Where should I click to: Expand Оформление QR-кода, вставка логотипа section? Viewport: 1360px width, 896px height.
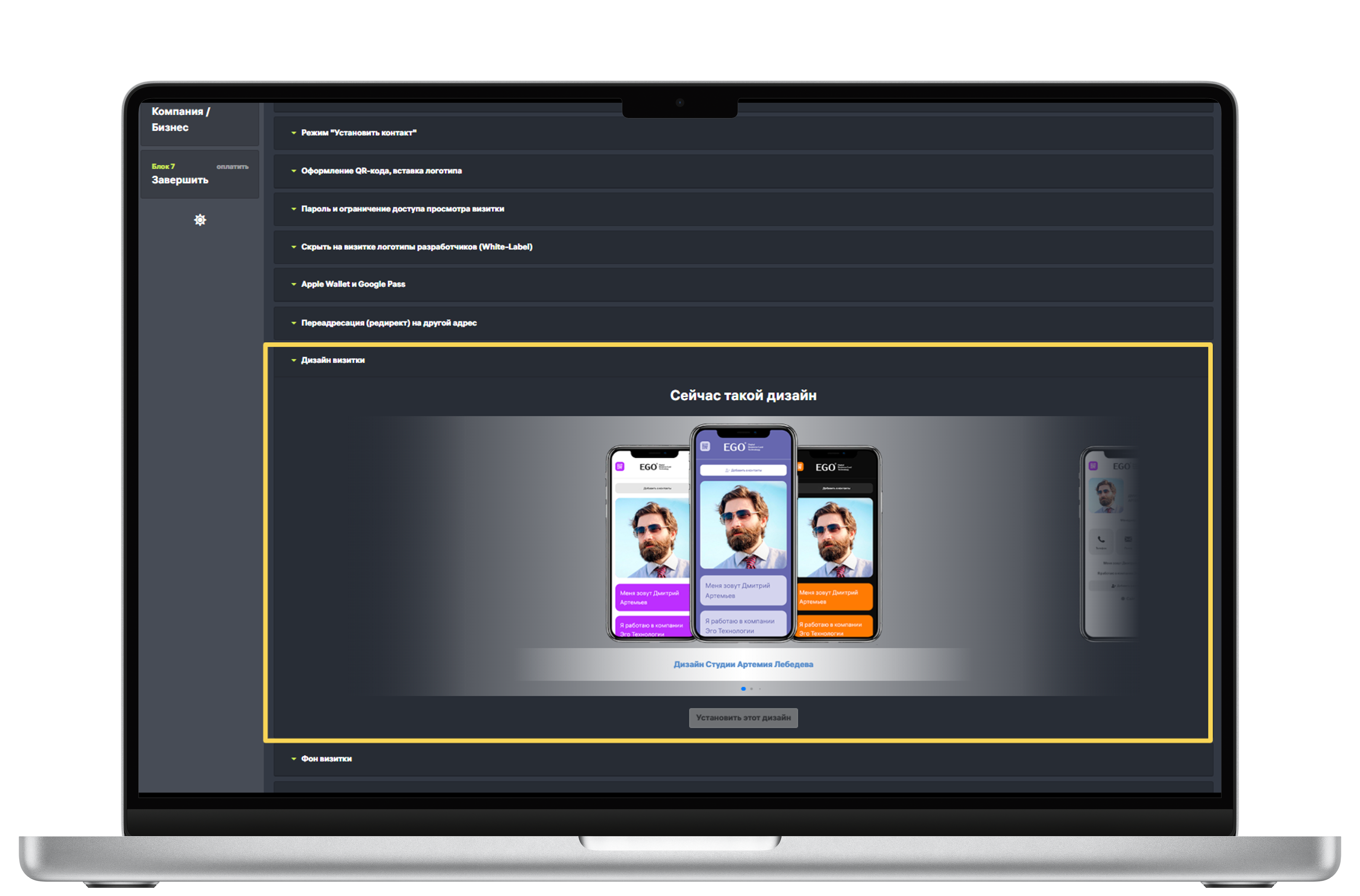381,171
